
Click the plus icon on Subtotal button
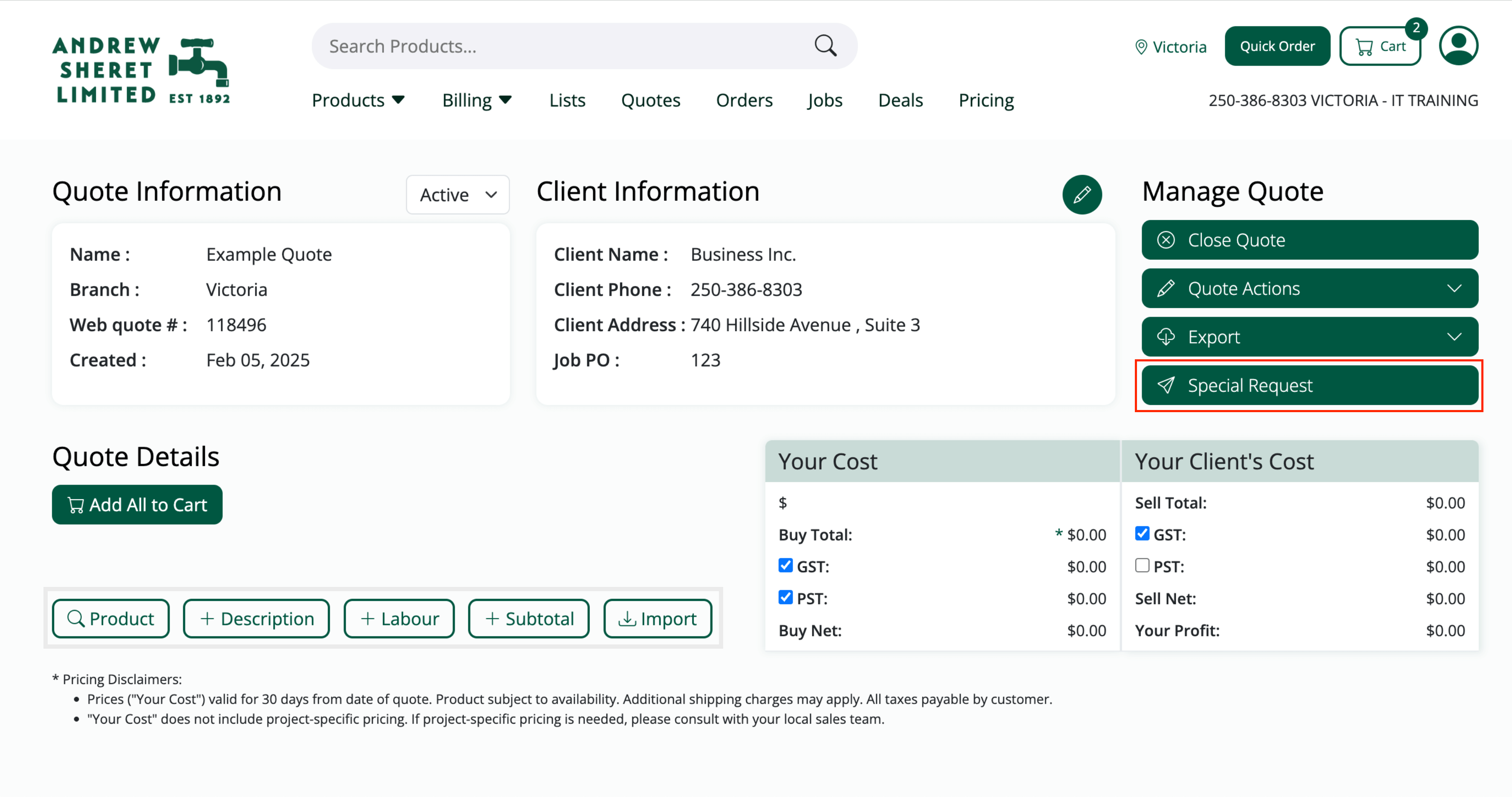click(492, 618)
